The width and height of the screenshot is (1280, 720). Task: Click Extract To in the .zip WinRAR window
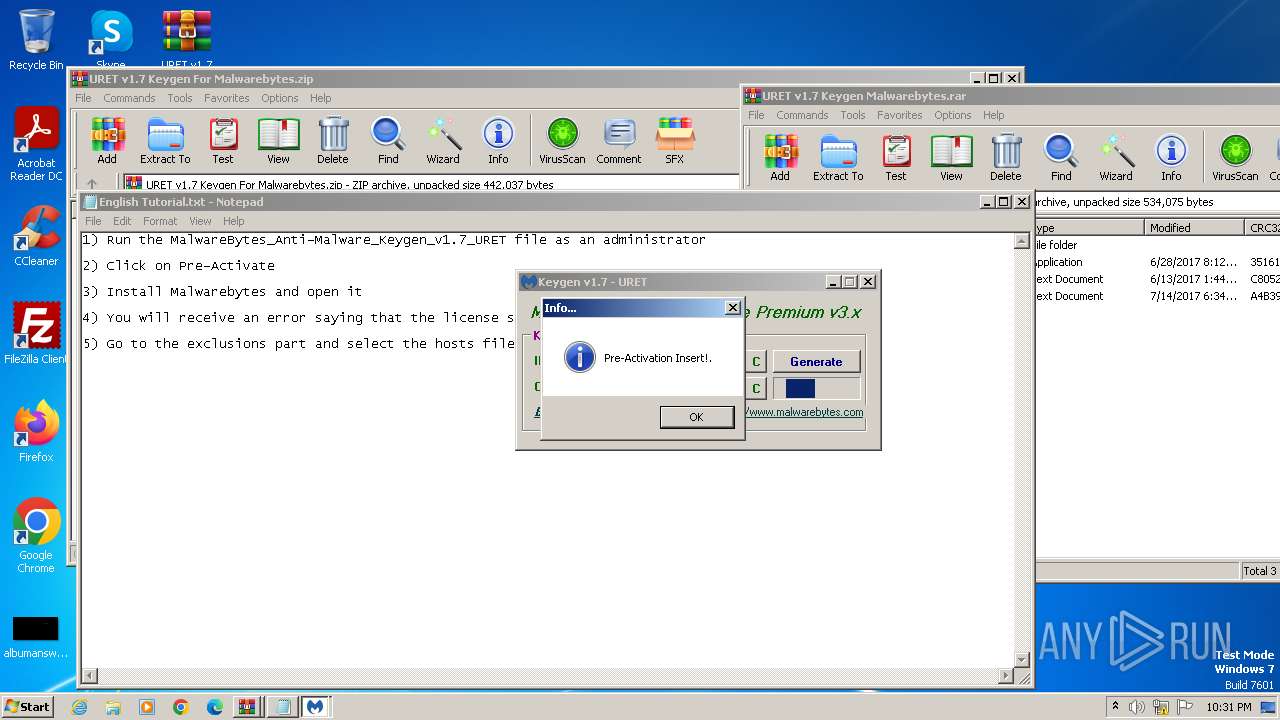pos(165,141)
